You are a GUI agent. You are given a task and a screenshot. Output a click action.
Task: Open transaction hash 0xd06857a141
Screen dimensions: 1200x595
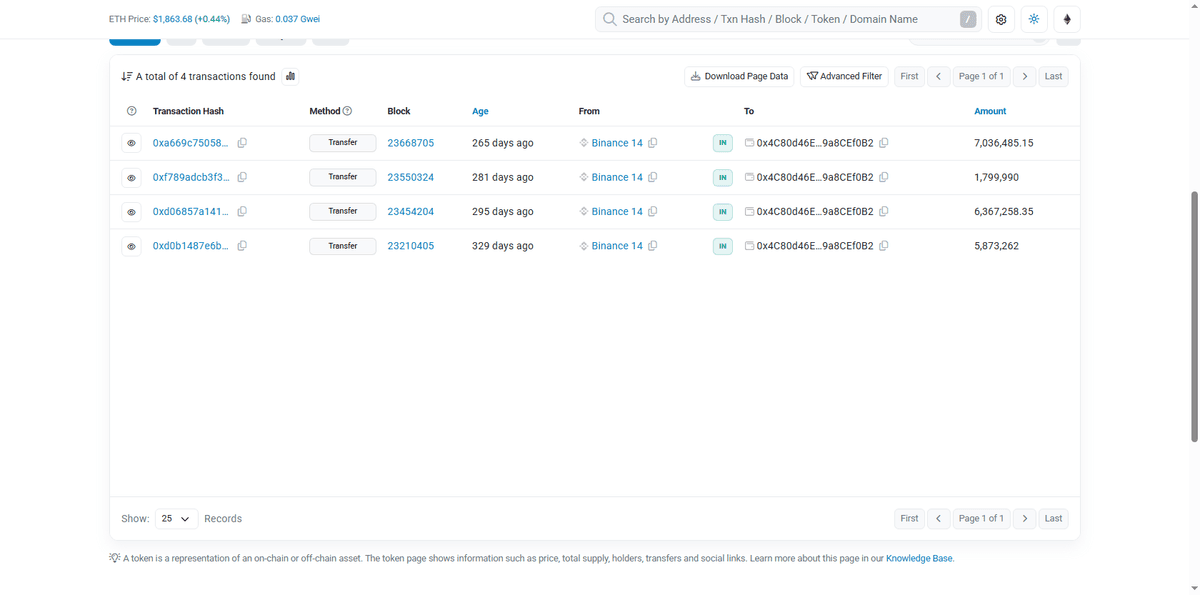(190, 211)
